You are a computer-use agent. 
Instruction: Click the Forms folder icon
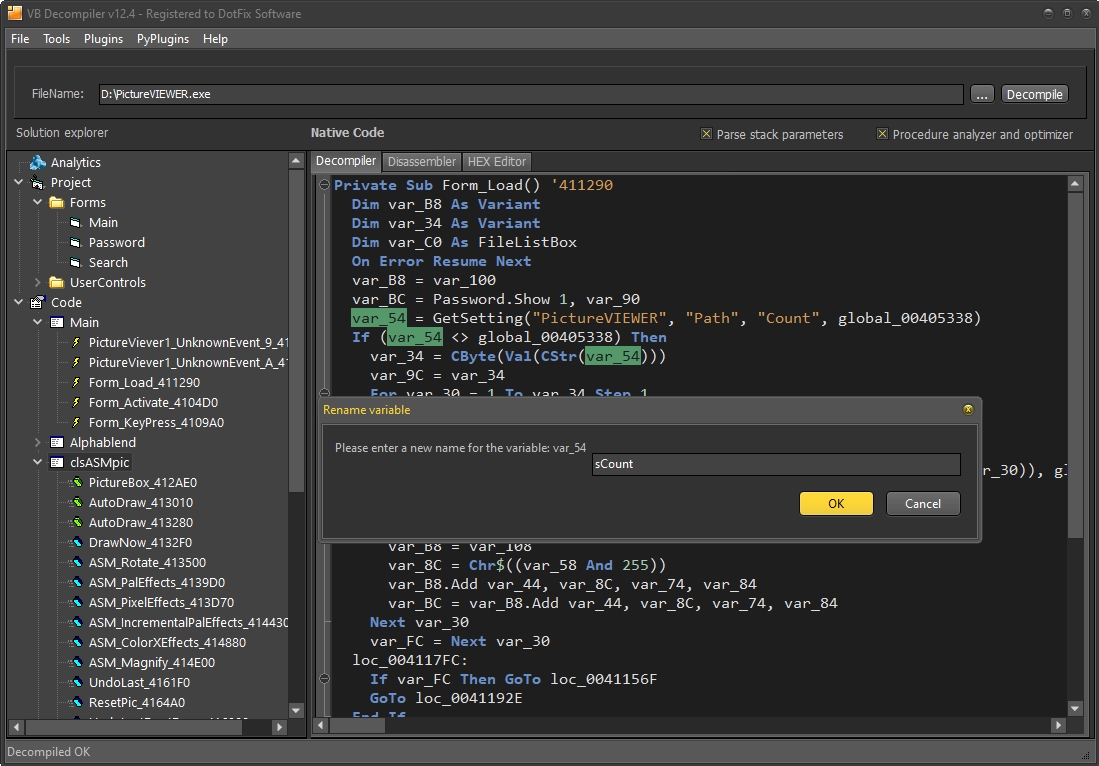(57, 203)
